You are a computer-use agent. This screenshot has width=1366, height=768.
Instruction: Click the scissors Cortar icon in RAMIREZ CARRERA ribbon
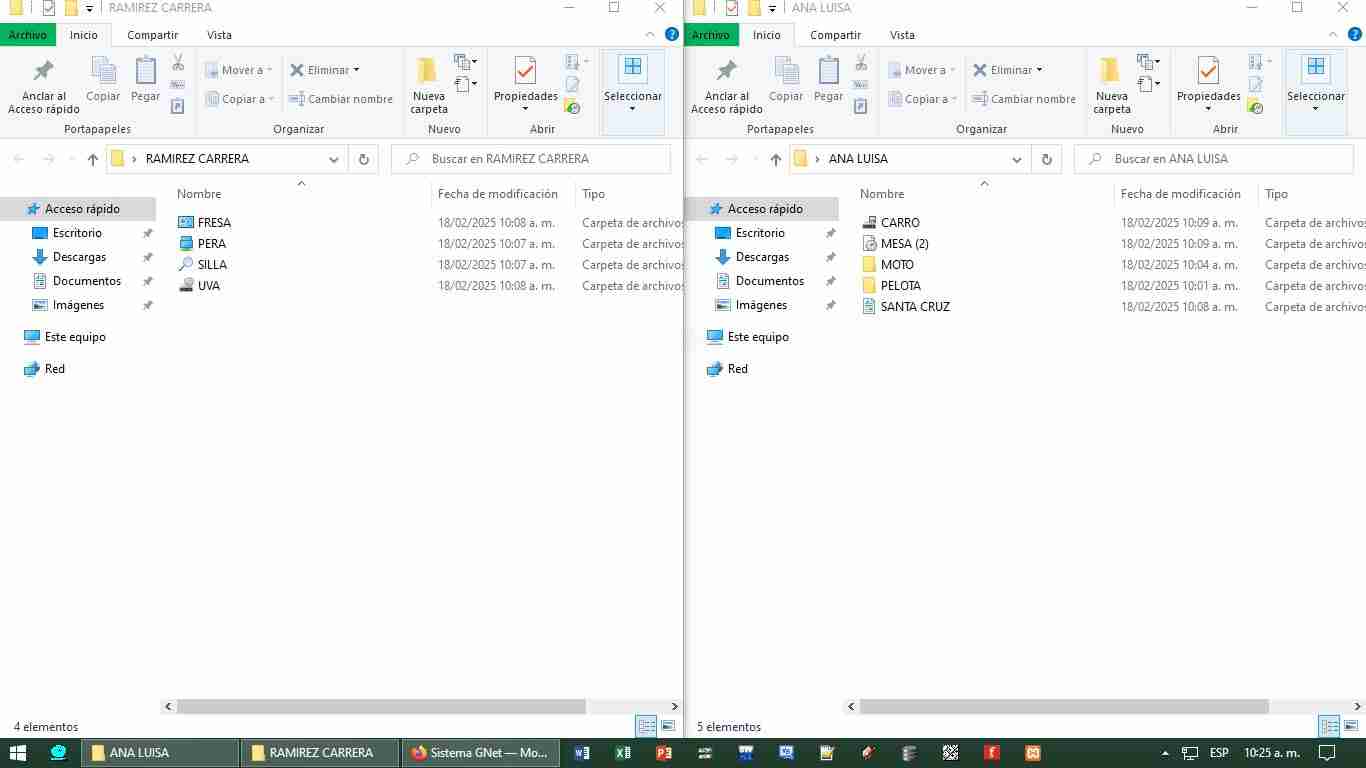178,63
